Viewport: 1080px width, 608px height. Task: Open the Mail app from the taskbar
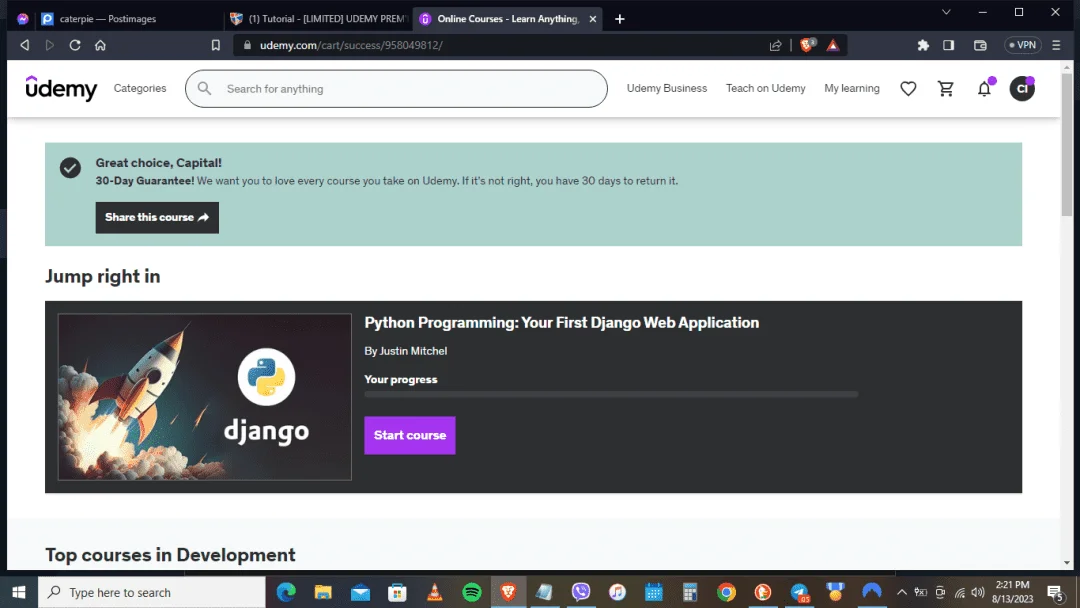click(x=360, y=592)
